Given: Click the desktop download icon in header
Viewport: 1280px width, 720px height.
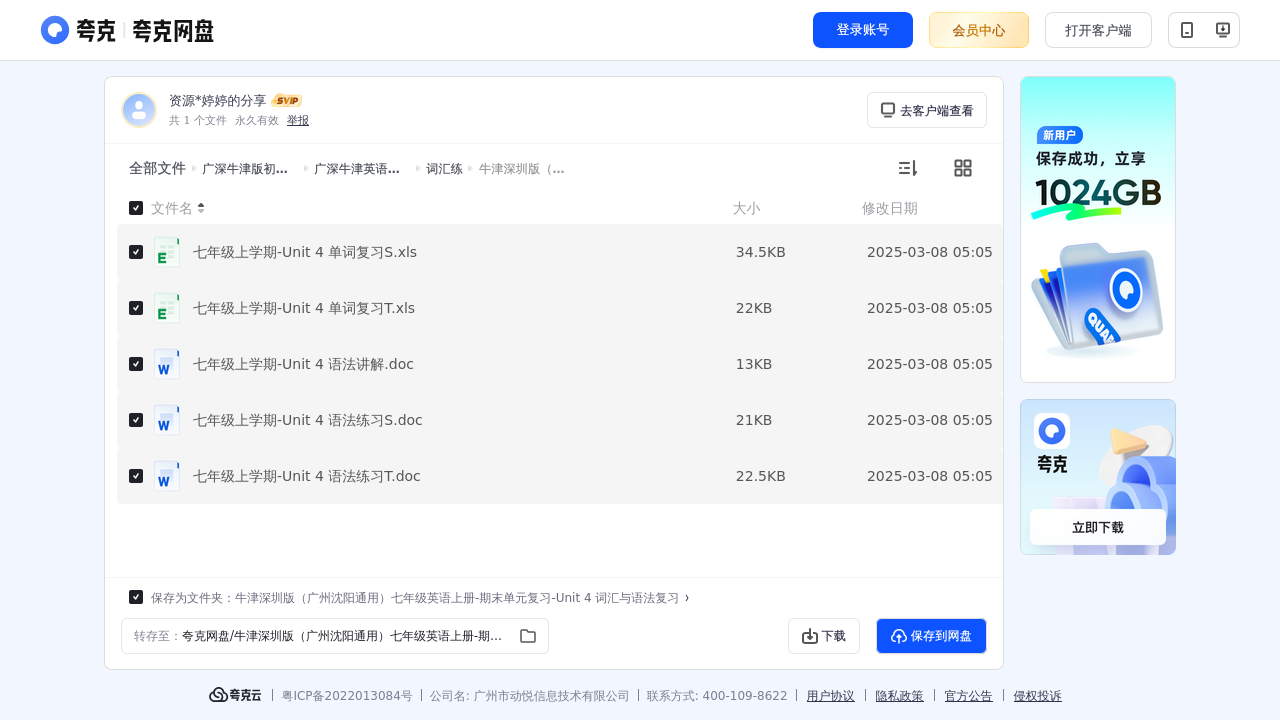Looking at the screenshot, I should coord(1222,30).
